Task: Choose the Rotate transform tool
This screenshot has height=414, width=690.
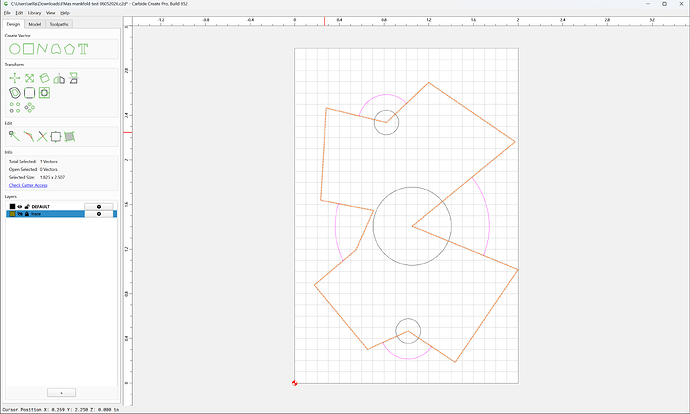Action: coord(44,78)
